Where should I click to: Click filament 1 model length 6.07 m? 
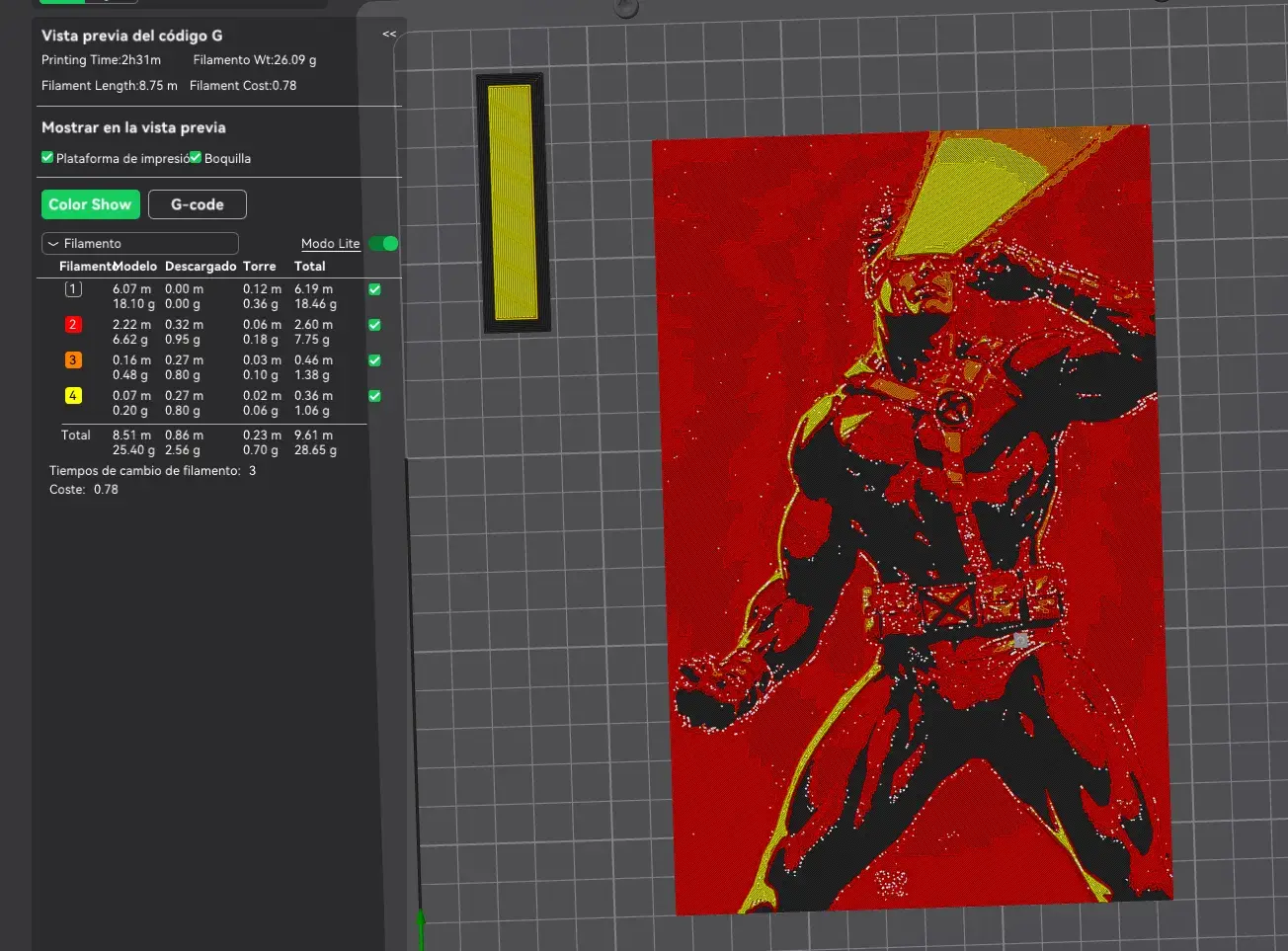(x=132, y=289)
